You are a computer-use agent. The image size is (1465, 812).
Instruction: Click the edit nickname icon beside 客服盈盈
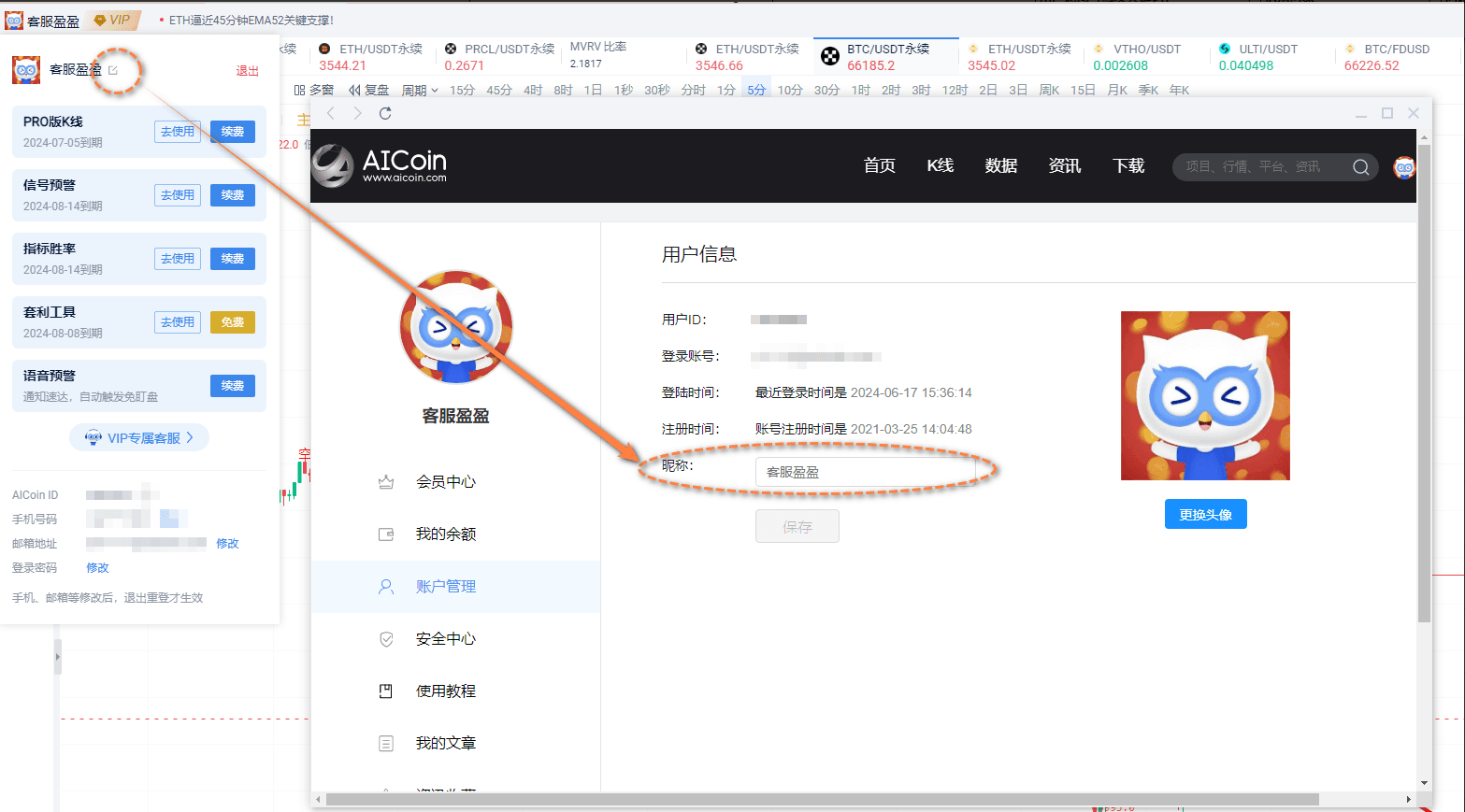pyautogui.click(x=113, y=70)
